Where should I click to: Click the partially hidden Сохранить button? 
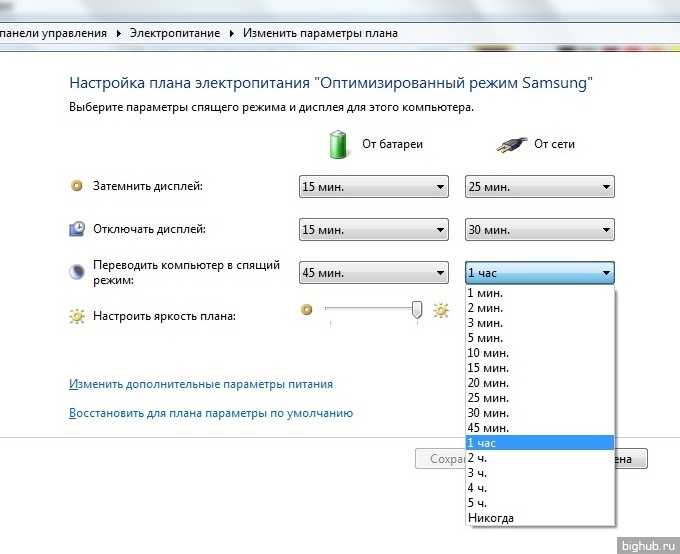(440, 459)
